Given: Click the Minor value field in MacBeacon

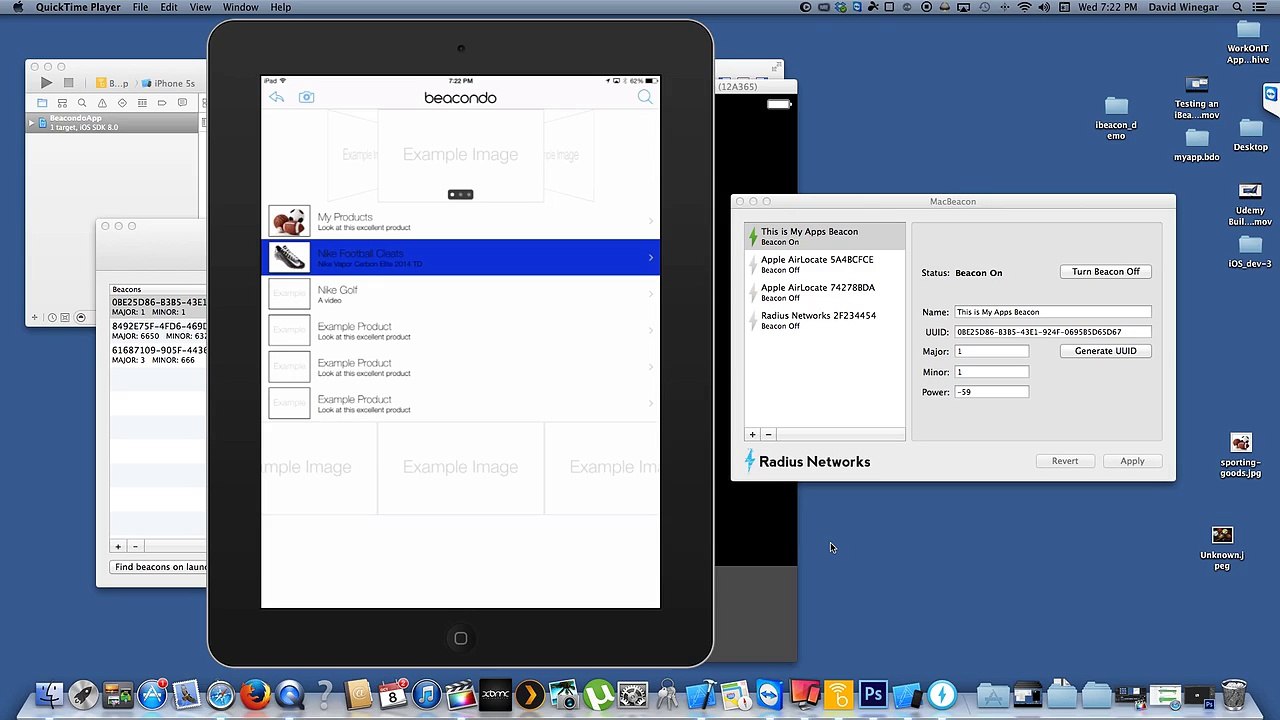Looking at the screenshot, I should pyautogui.click(x=991, y=372).
